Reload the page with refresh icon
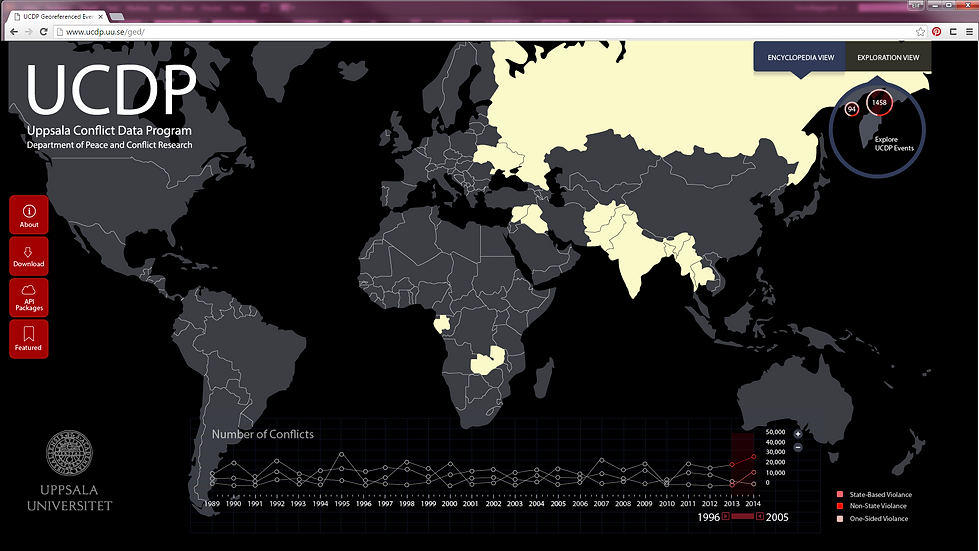This screenshot has height=551, width=979. pos(44,32)
